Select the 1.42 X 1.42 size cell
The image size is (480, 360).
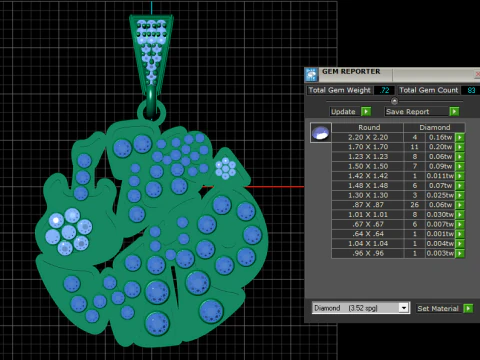click(x=368, y=176)
